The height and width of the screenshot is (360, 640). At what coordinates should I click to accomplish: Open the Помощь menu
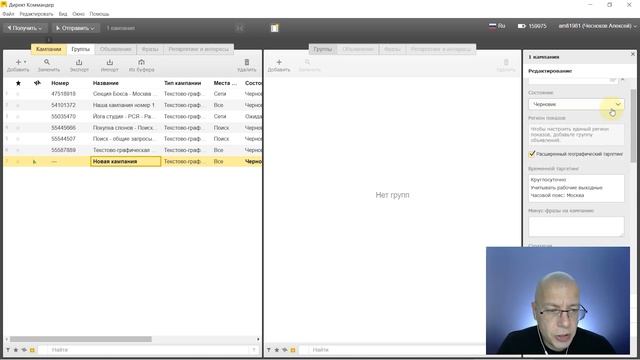tap(99, 14)
